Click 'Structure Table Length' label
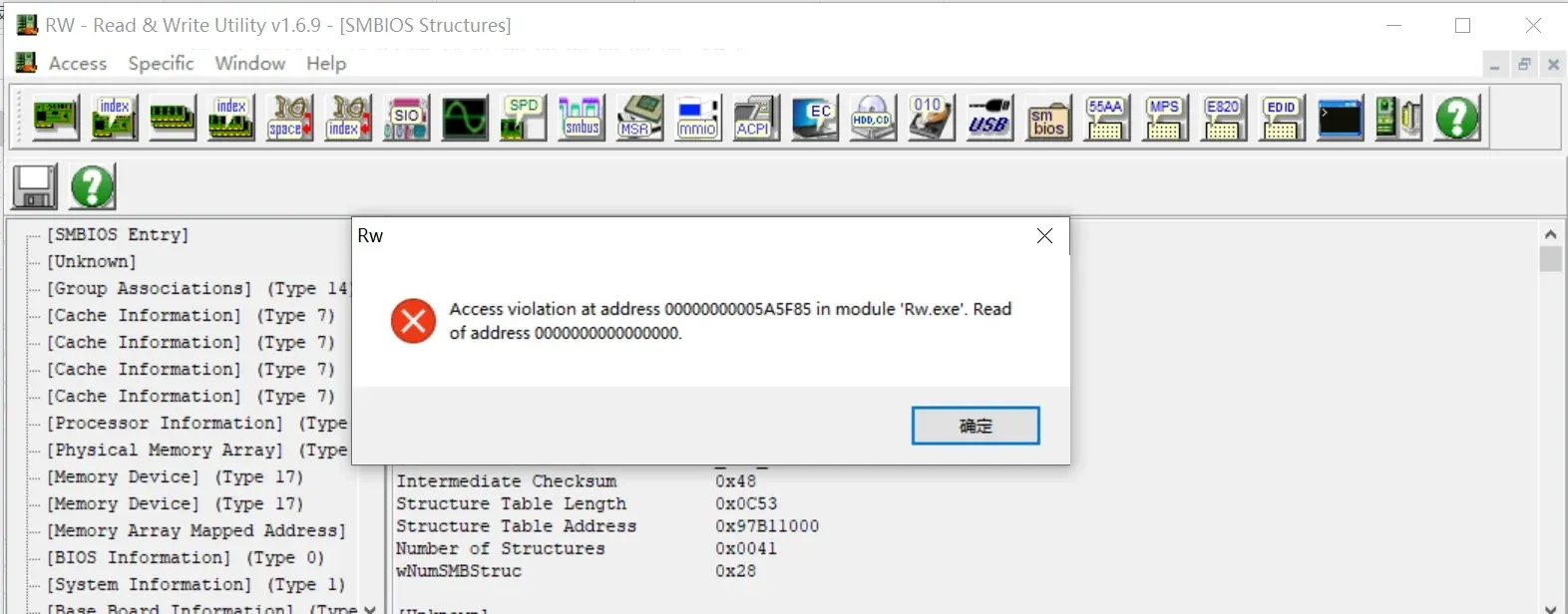 (x=511, y=504)
